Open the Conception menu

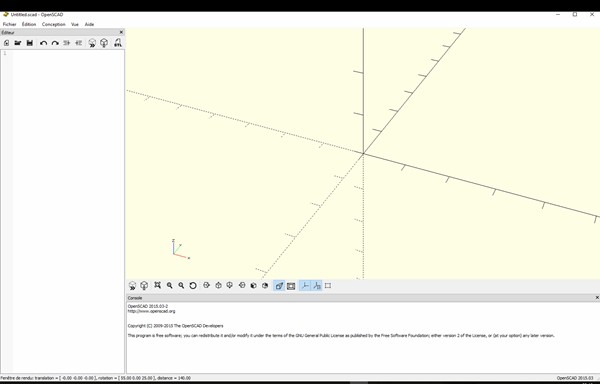point(54,24)
